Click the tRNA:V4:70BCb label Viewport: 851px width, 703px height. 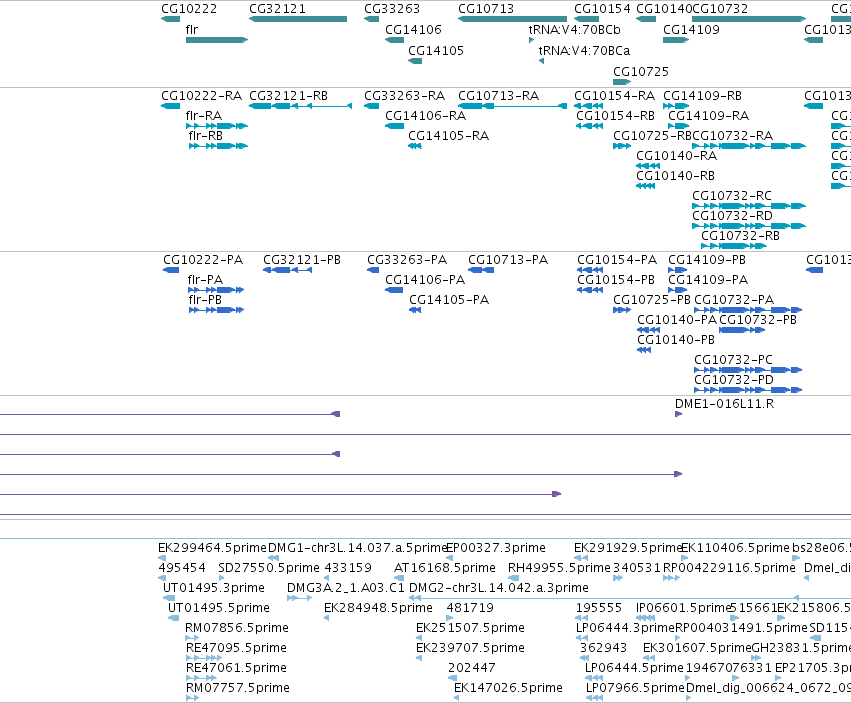click(x=575, y=30)
